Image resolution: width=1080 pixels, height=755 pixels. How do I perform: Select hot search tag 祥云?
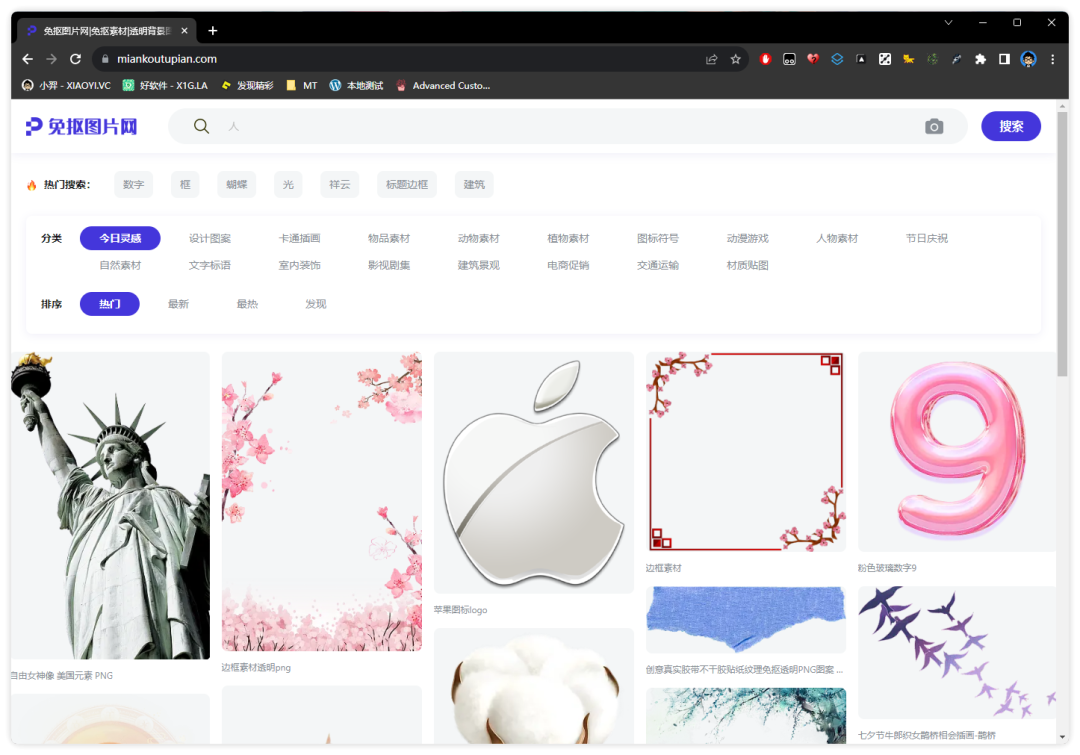click(x=340, y=185)
